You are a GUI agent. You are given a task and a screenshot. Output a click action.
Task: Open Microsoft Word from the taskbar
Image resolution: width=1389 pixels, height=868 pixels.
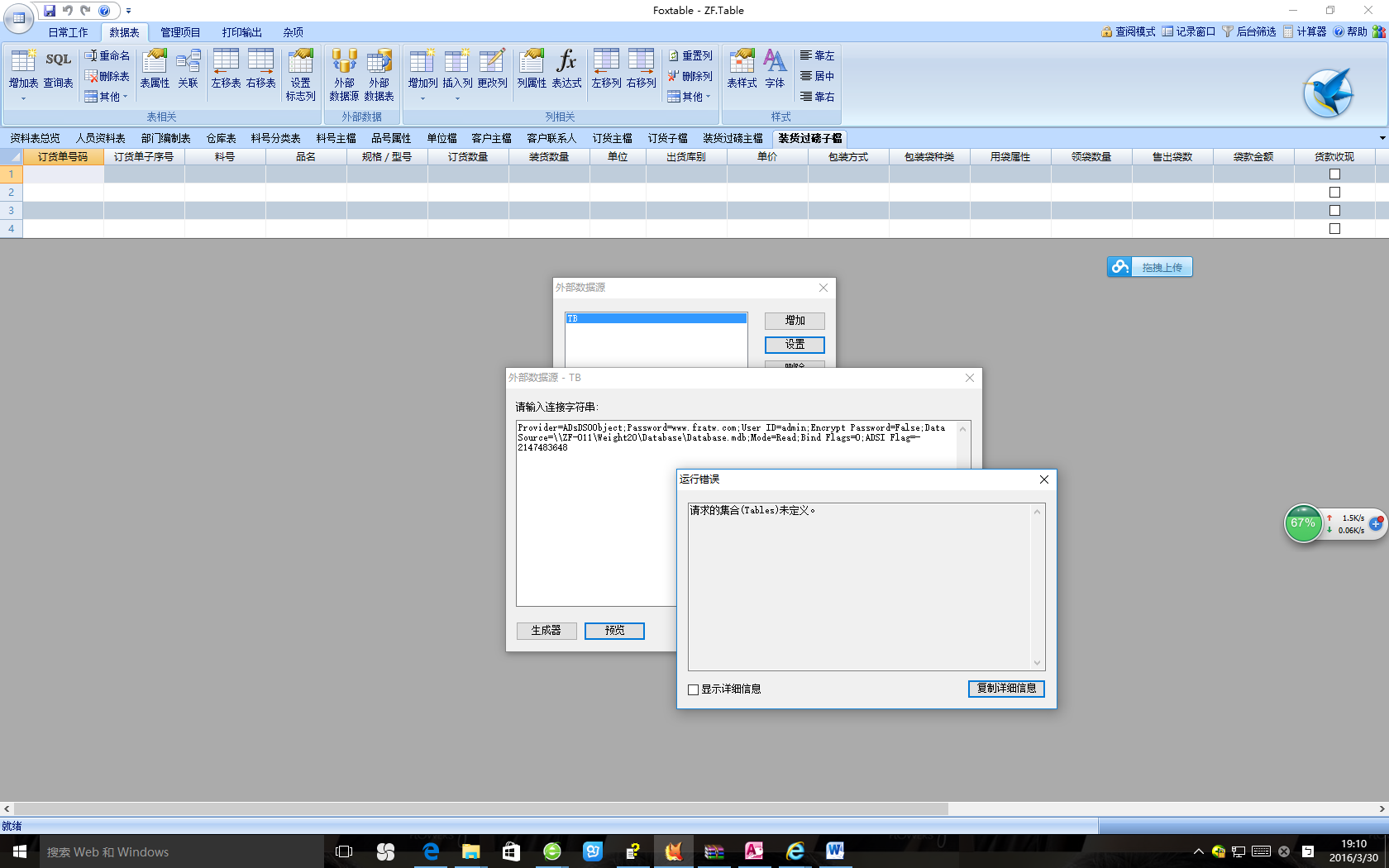click(x=835, y=851)
